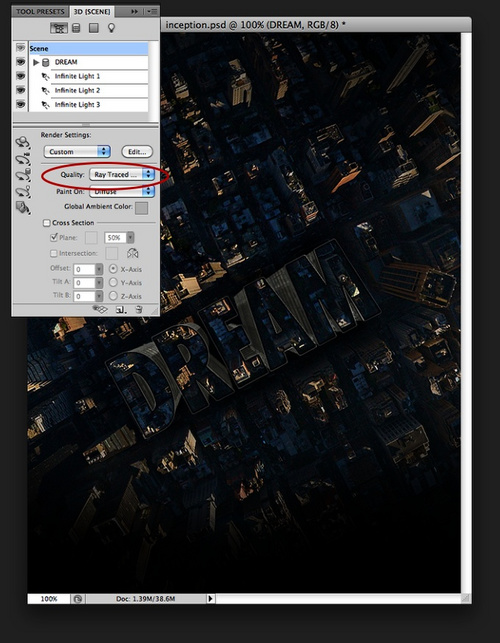Select the Scene row in 3D panel
500x643 pixels.
[x=88, y=48]
